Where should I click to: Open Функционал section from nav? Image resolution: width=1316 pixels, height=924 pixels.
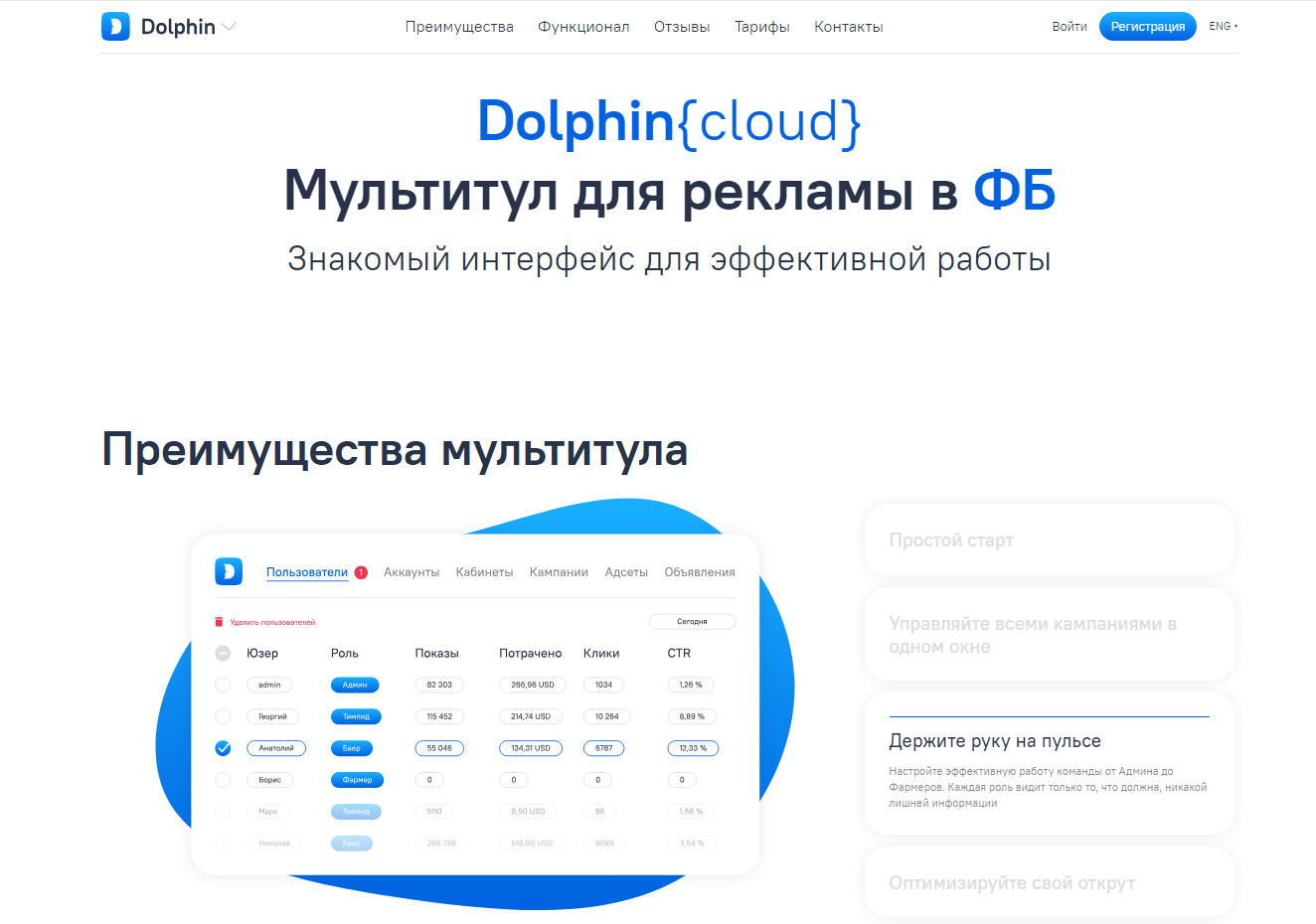(x=583, y=27)
